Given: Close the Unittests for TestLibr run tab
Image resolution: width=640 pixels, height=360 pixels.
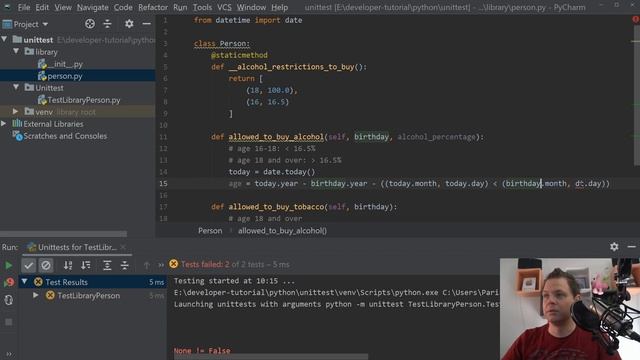Looking at the screenshot, I should (123, 247).
